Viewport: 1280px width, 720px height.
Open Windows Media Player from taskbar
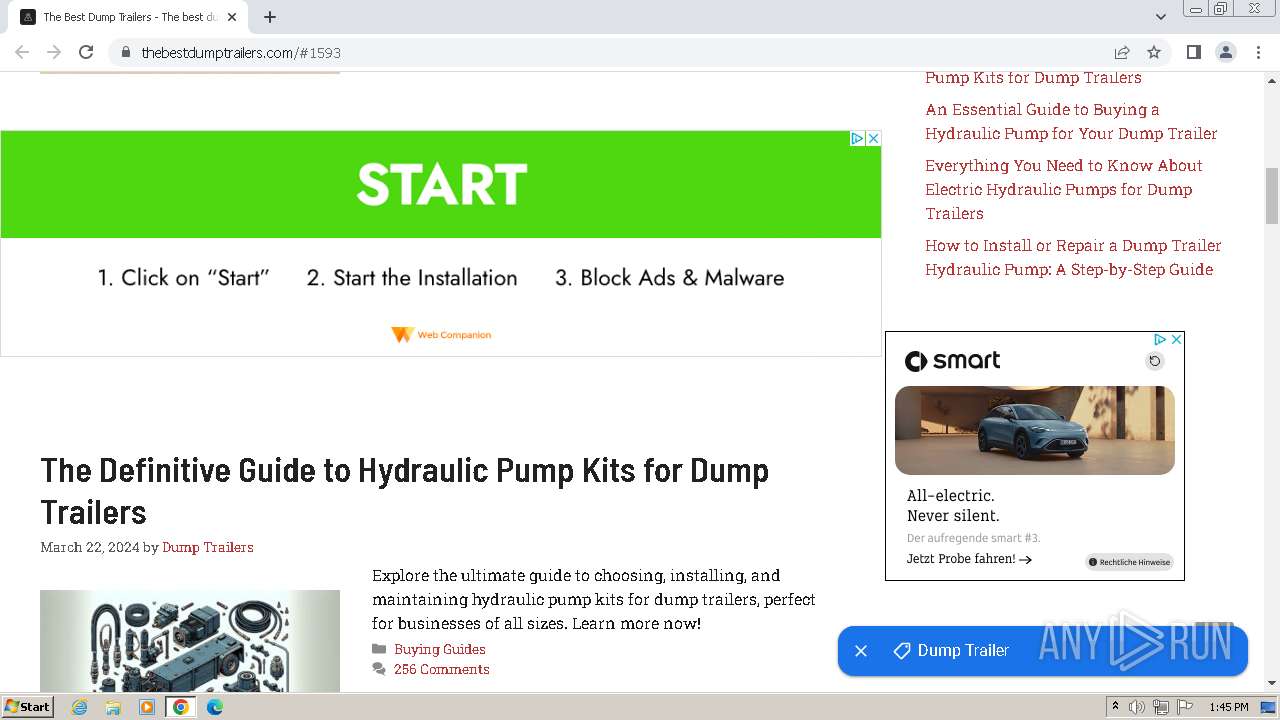147,707
